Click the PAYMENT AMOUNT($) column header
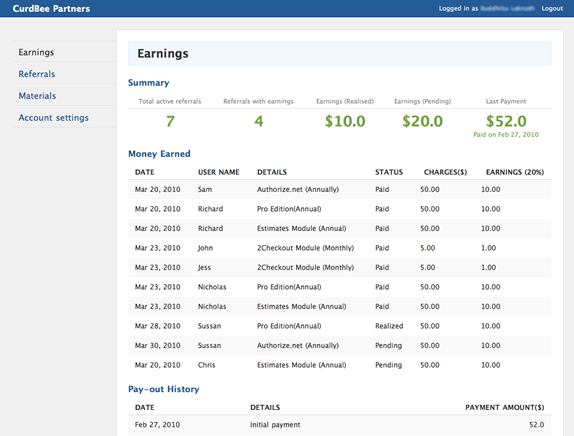 tap(505, 407)
